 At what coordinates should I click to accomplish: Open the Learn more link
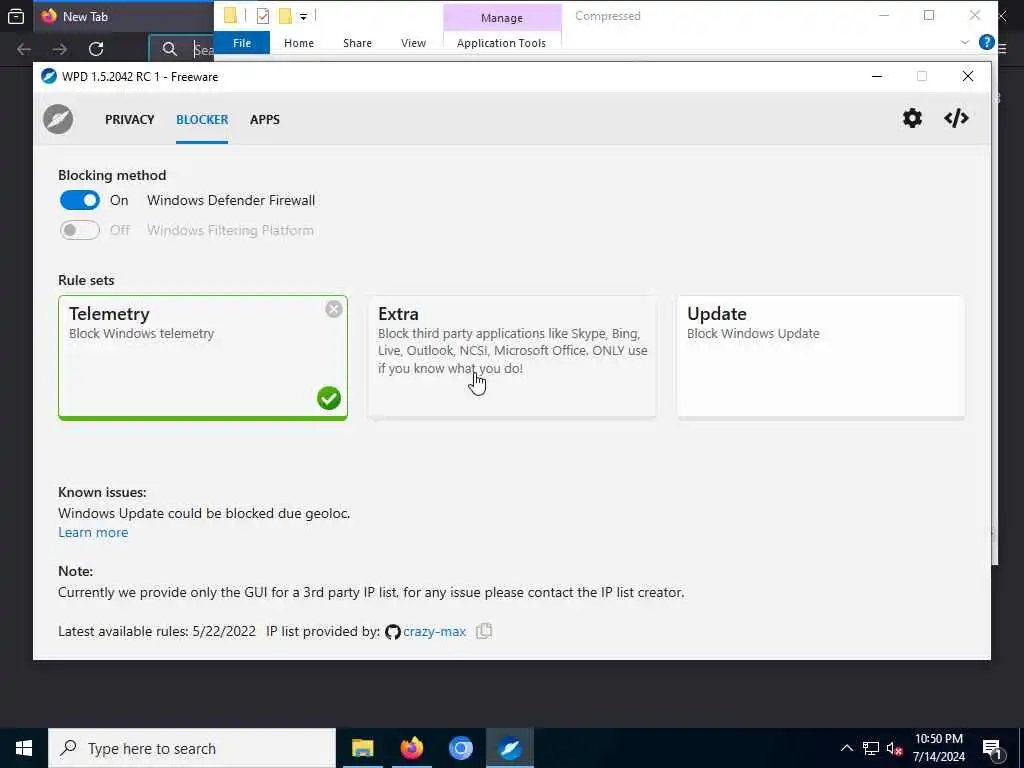click(x=93, y=532)
